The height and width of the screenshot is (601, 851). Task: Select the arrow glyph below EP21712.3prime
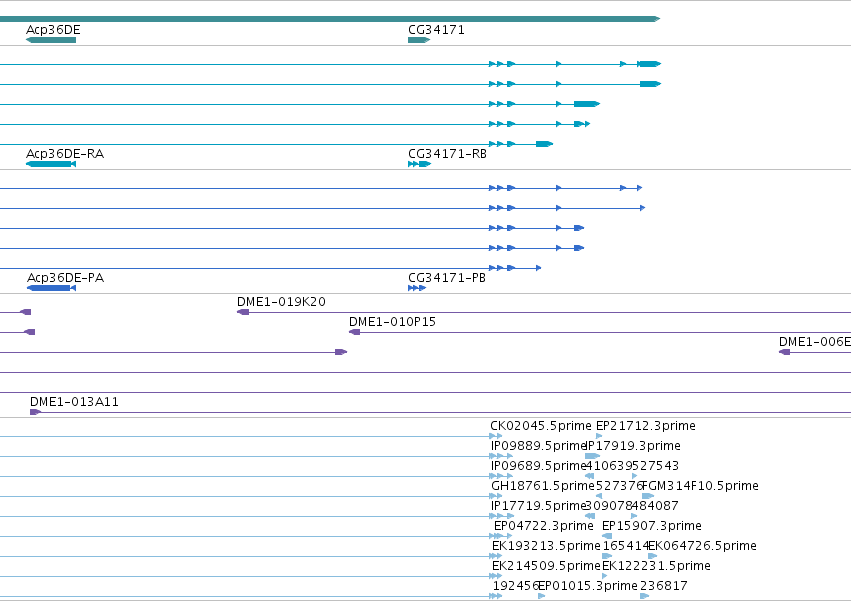click(x=599, y=436)
